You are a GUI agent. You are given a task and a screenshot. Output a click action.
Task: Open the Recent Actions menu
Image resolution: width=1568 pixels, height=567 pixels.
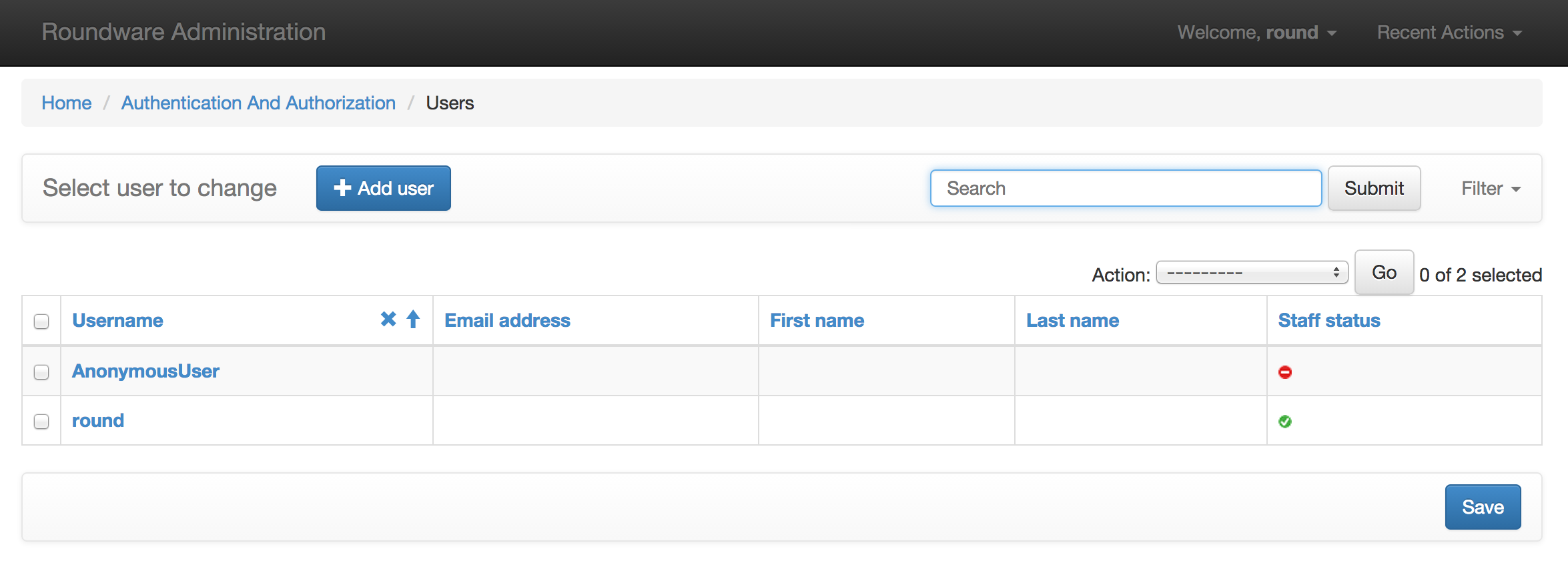(1450, 33)
